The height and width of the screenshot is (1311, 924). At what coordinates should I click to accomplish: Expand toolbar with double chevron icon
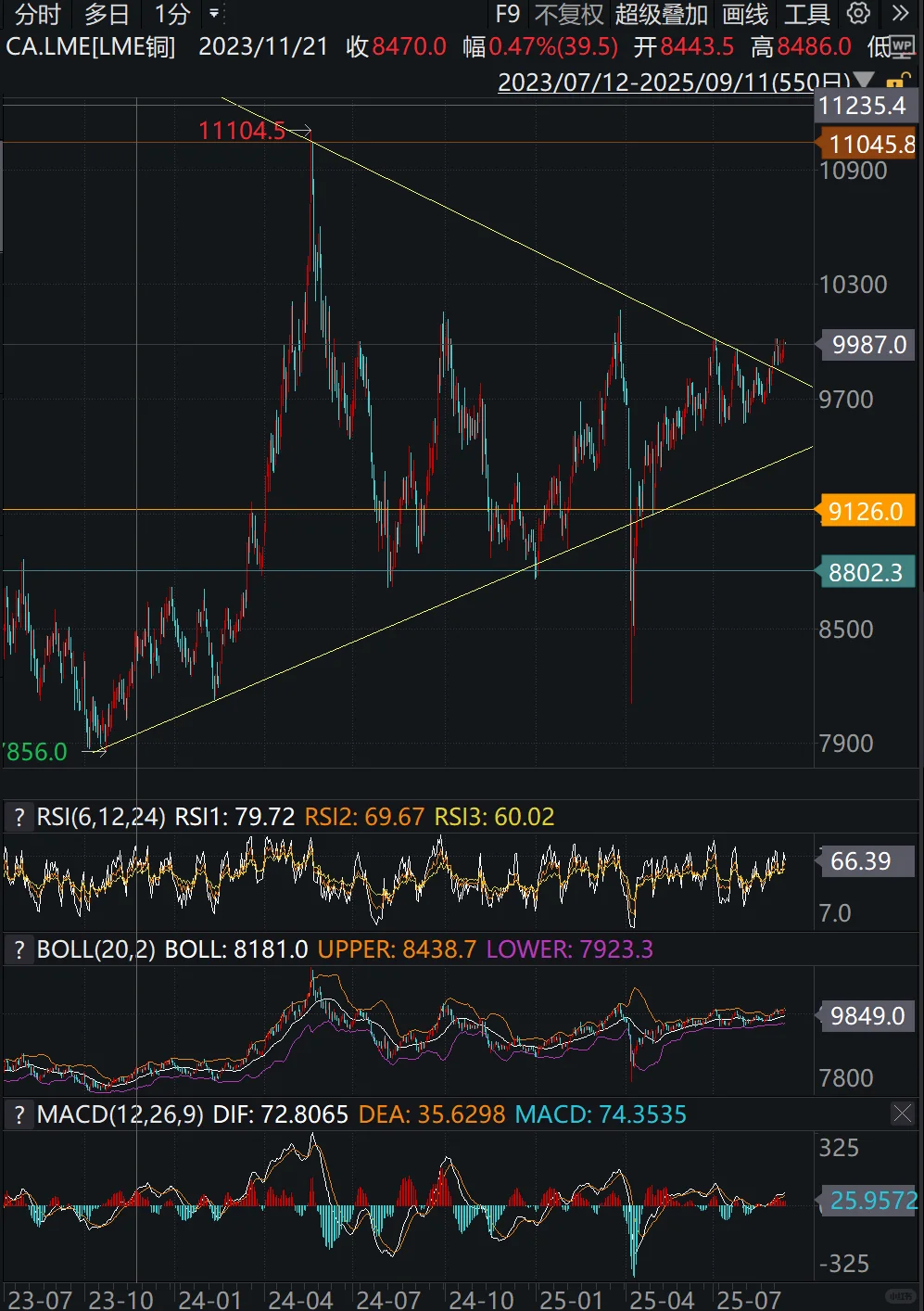click(900, 14)
